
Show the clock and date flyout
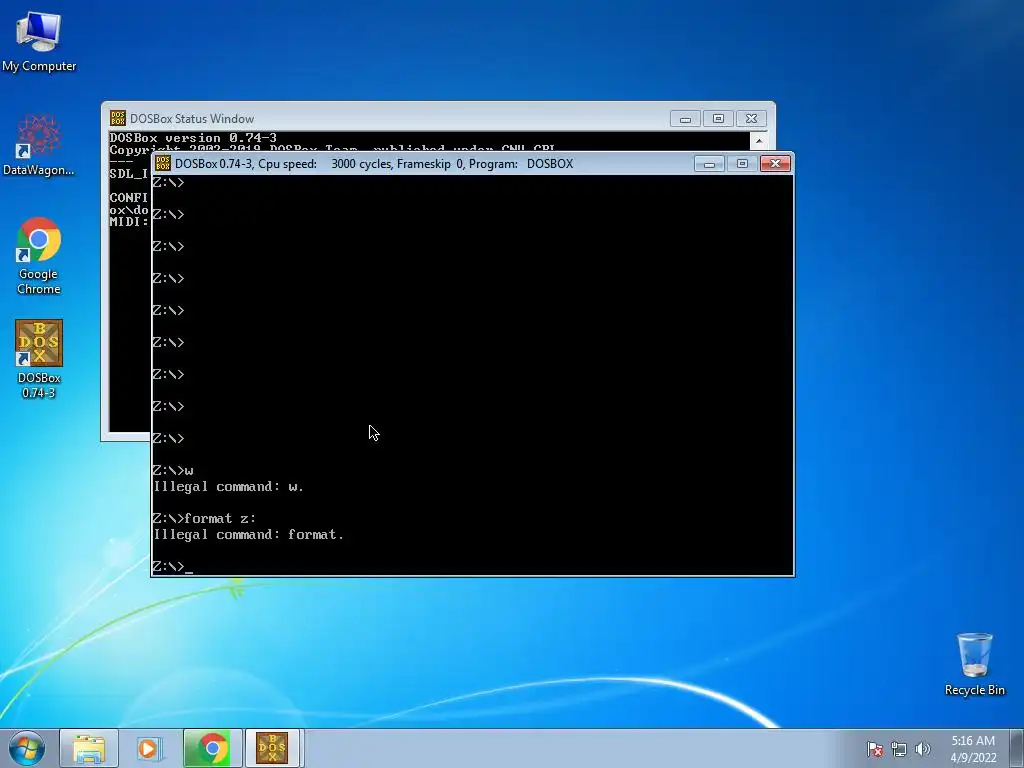click(973, 749)
